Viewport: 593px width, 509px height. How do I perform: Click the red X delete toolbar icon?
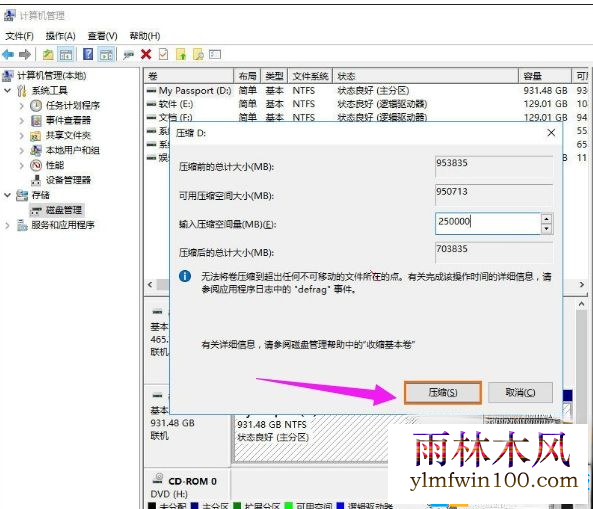coord(146,54)
